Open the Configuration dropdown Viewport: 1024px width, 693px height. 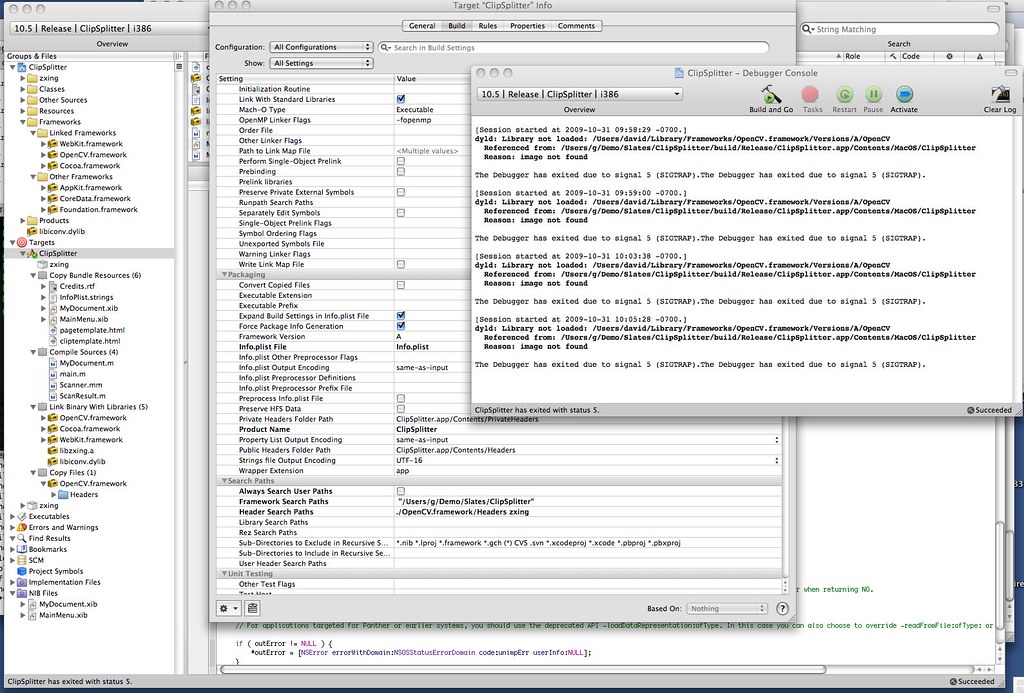[321, 47]
